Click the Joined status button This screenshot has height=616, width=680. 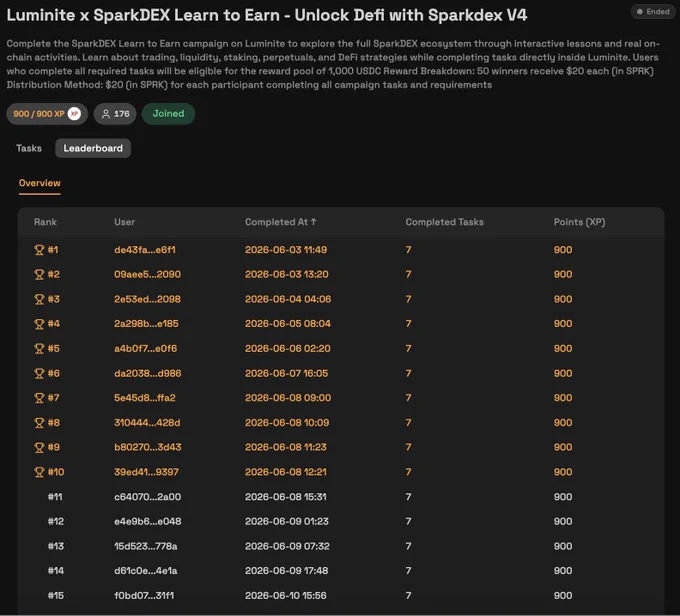tap(168, 114)
